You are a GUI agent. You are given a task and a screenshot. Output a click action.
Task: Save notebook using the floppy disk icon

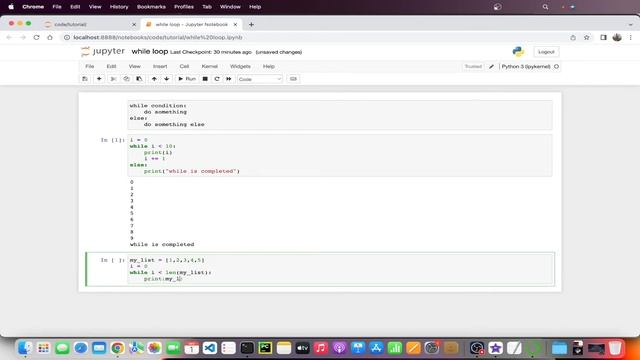pos(85,79)
